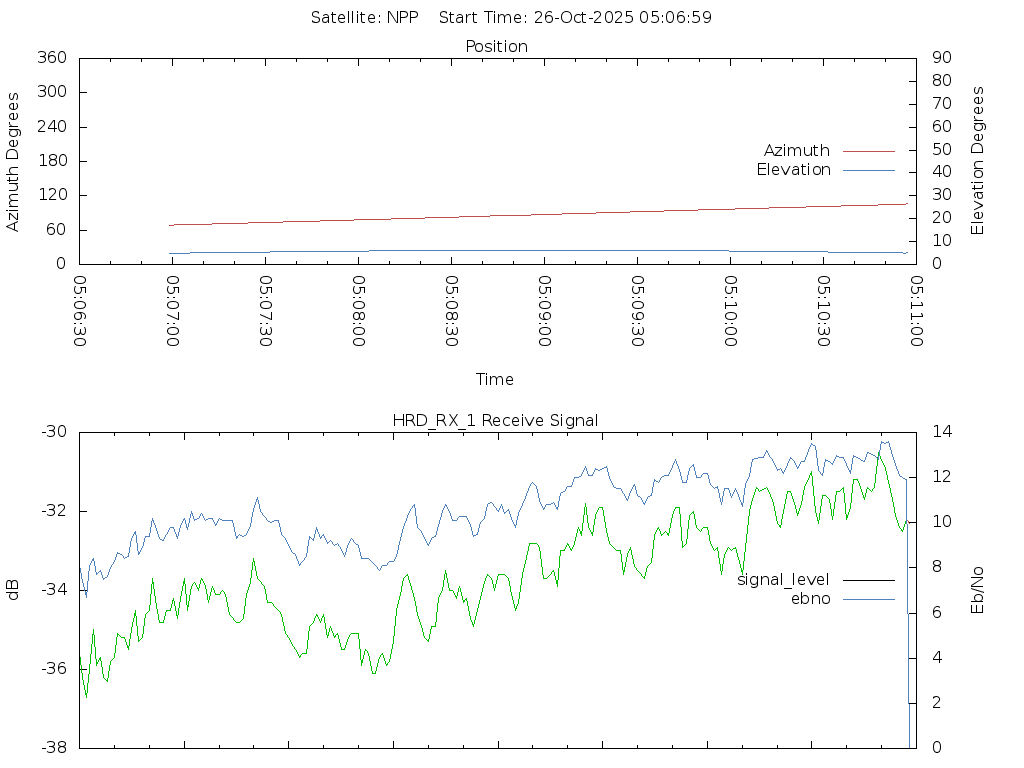Click the Azimuth Degrees axis label

click(x=13, y=161)
